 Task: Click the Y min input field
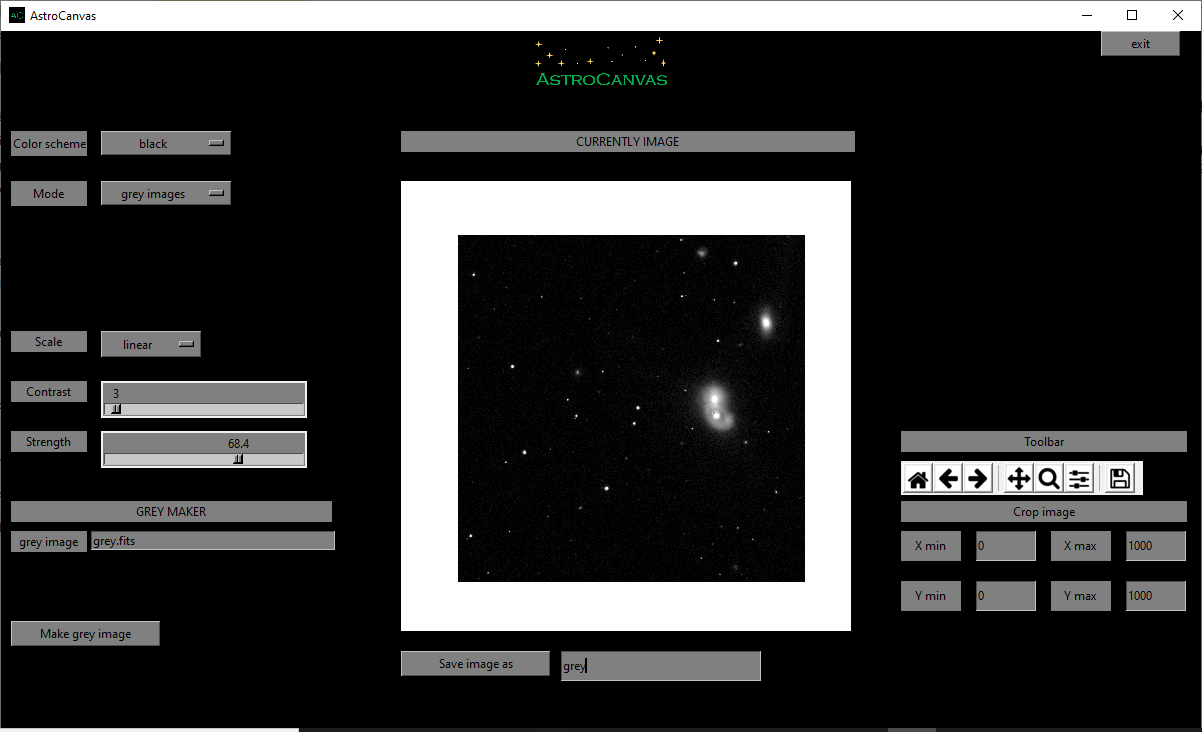[1006, 596]
